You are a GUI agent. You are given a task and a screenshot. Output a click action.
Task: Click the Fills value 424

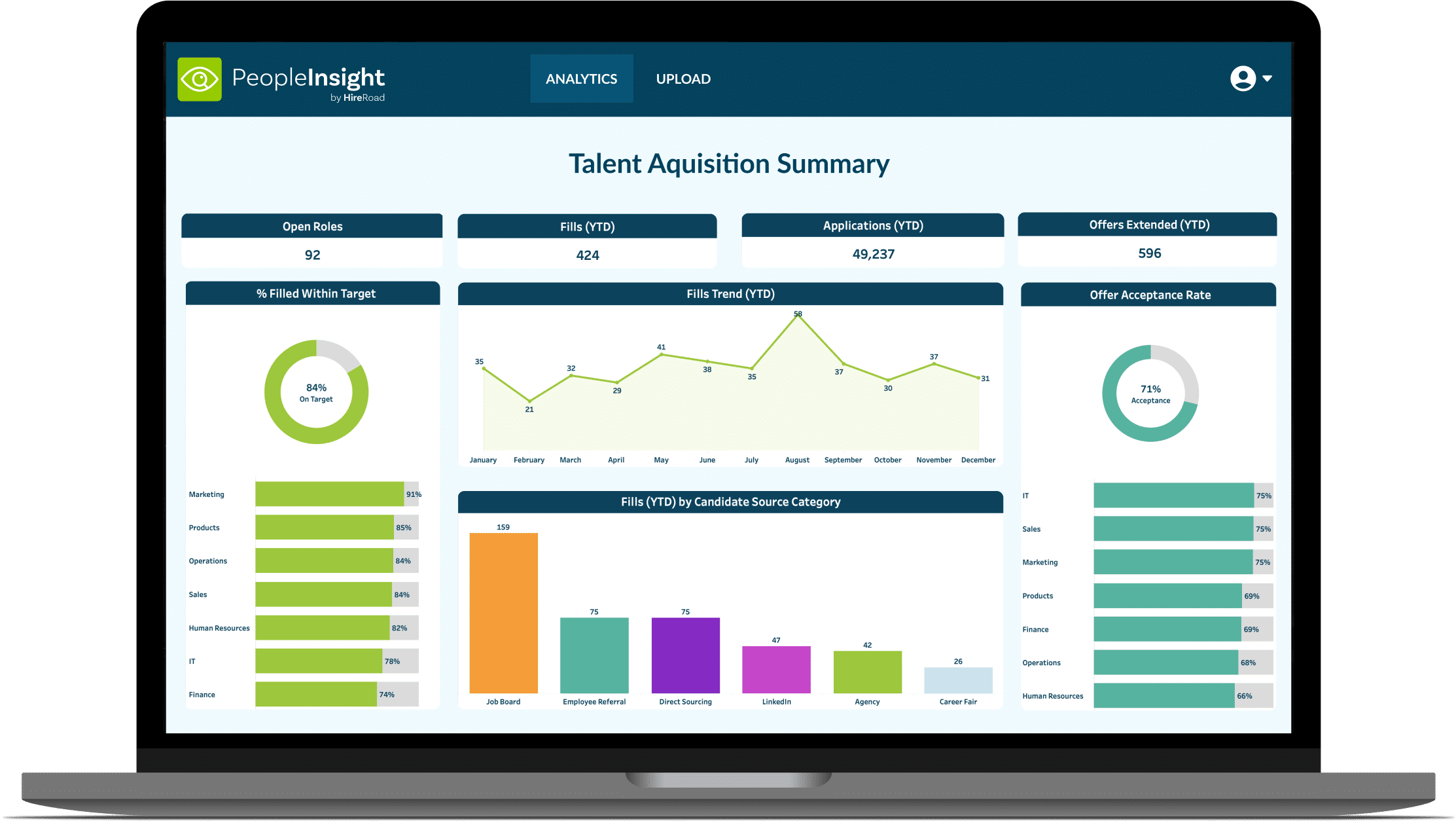pos(588,255)
